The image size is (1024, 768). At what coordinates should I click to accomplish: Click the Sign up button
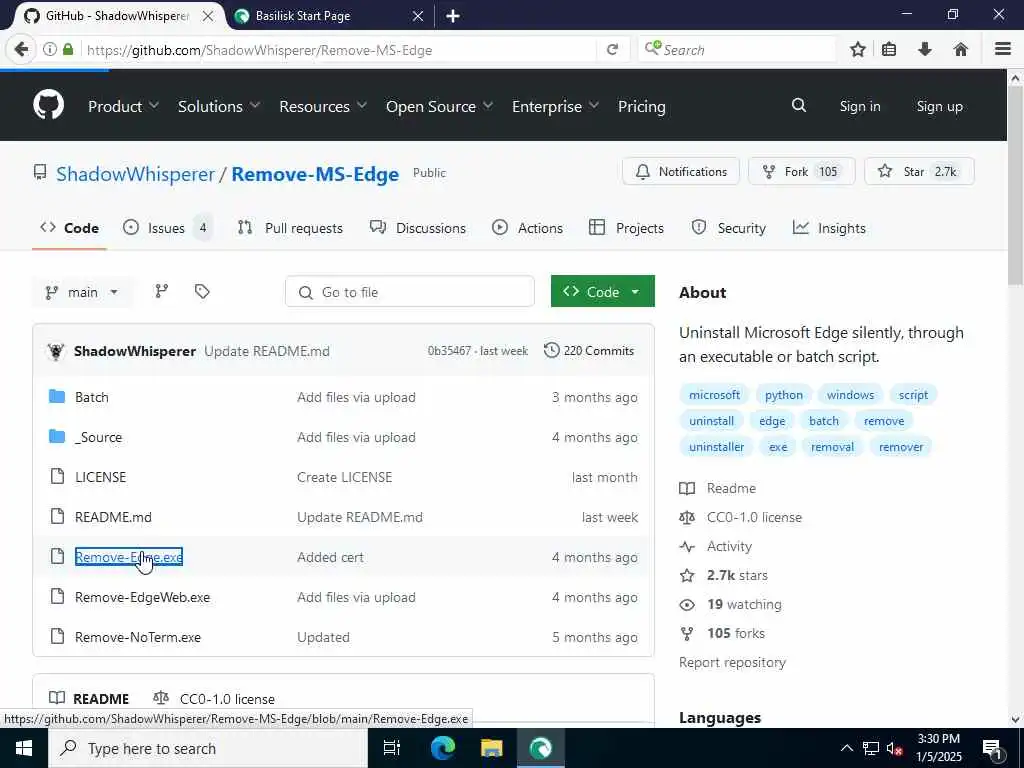tap(939, 106)
